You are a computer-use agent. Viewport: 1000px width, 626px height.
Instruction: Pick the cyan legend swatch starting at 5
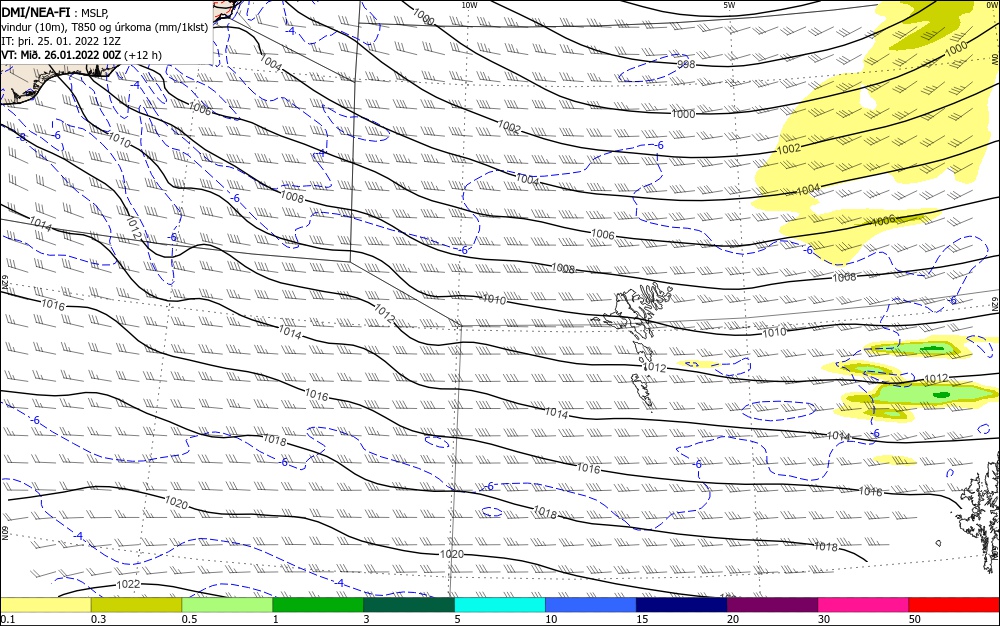tap(500, 604)
